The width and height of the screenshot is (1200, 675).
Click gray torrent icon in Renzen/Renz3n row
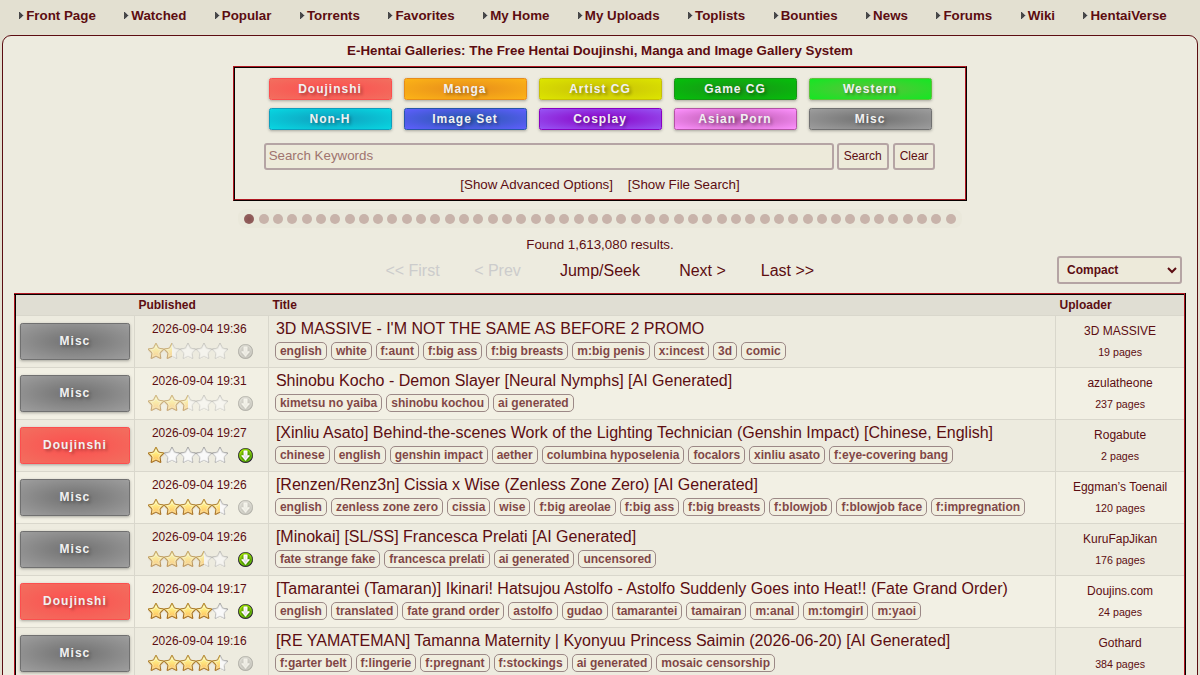click(245, 507)
